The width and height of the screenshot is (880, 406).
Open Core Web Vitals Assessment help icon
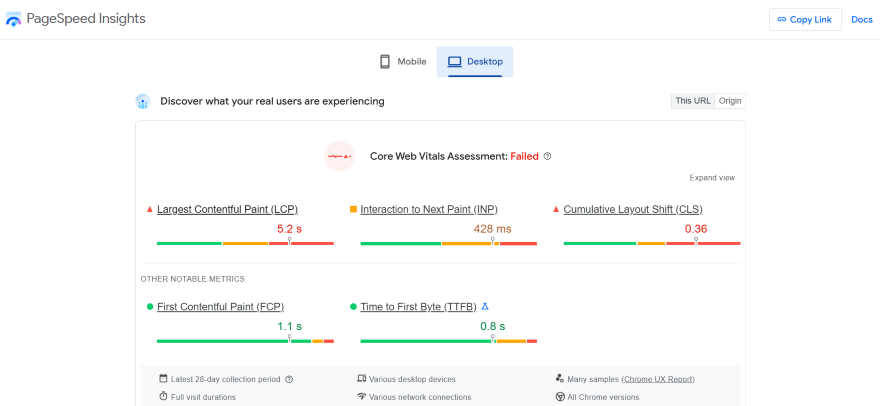point(548,157)
